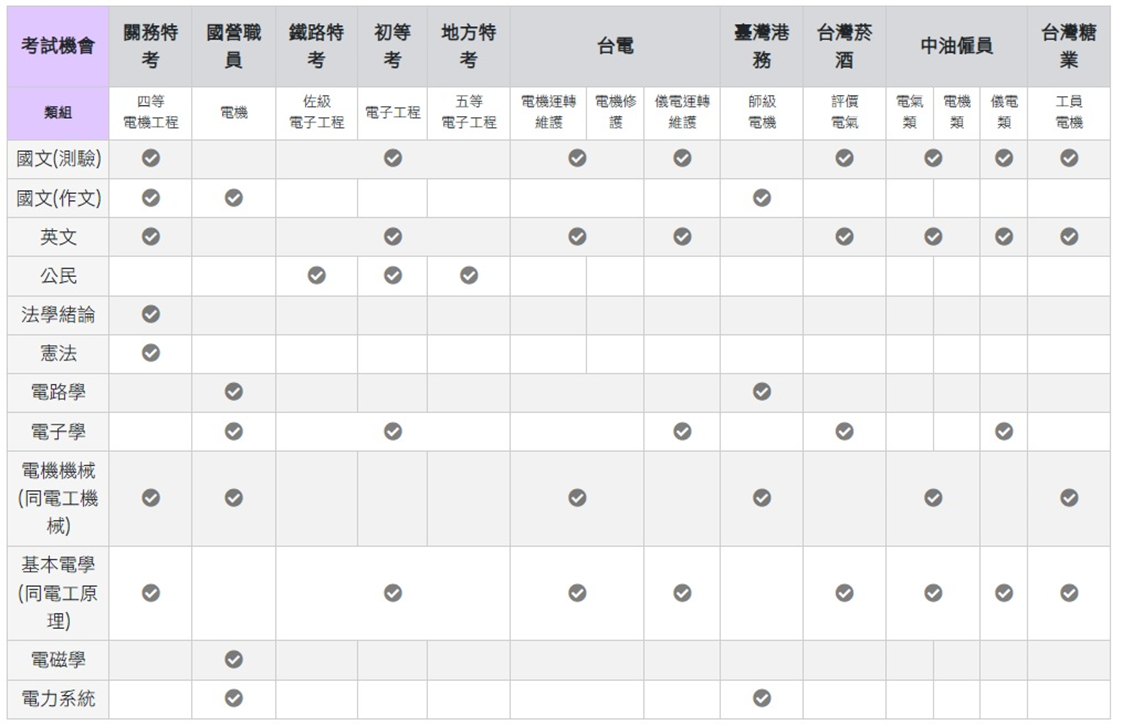Click the 英文 check mark under 初等考
1122x725 pixels.
(393, 237)
